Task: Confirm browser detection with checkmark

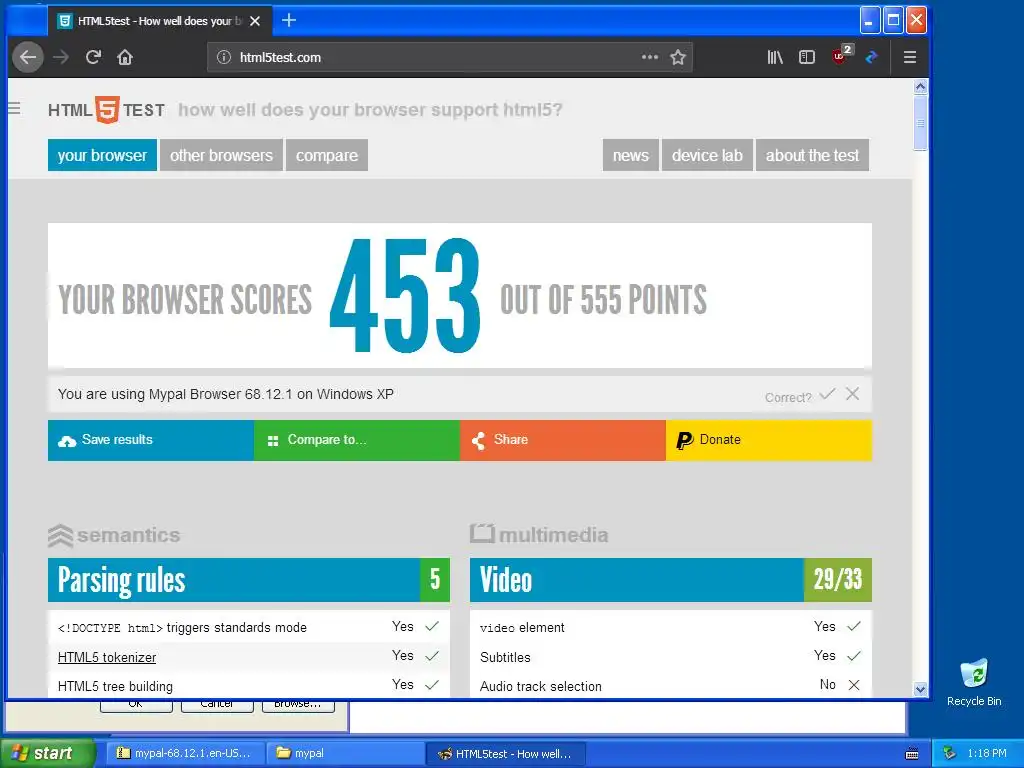Action: pyautogui.click(x=827, y=394)
